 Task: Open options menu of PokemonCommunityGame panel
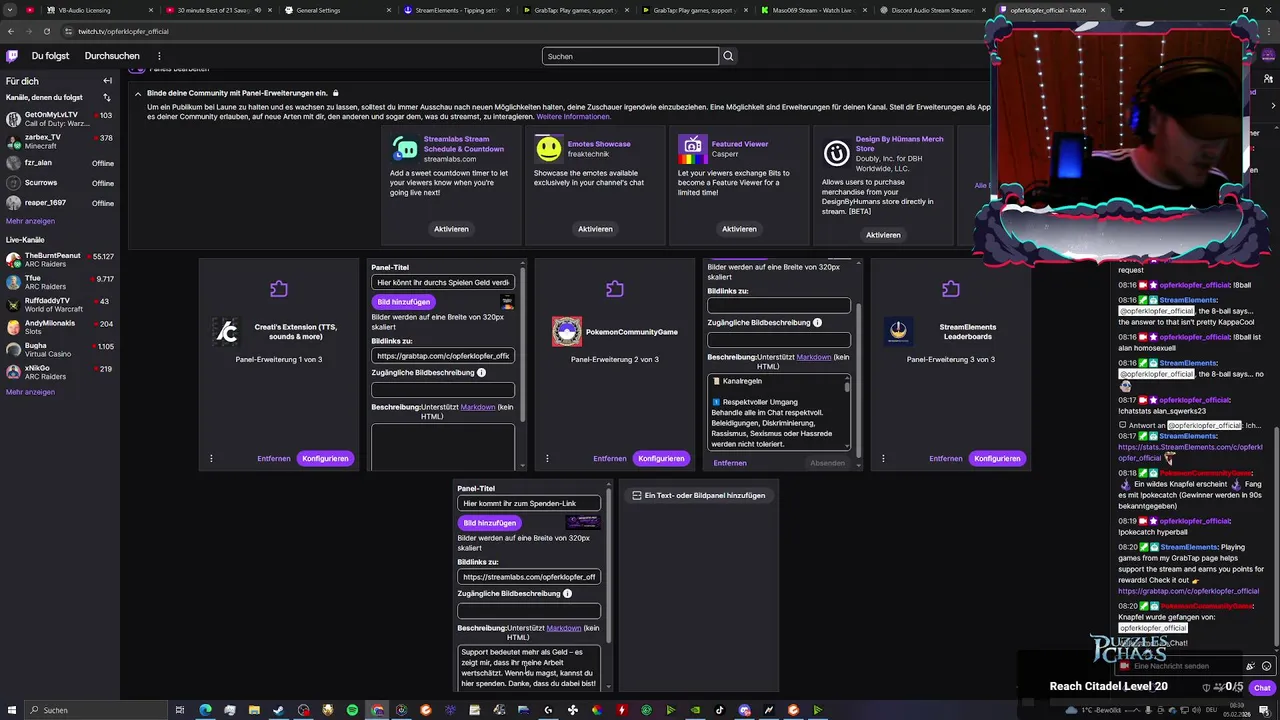[x=547, y=459]
